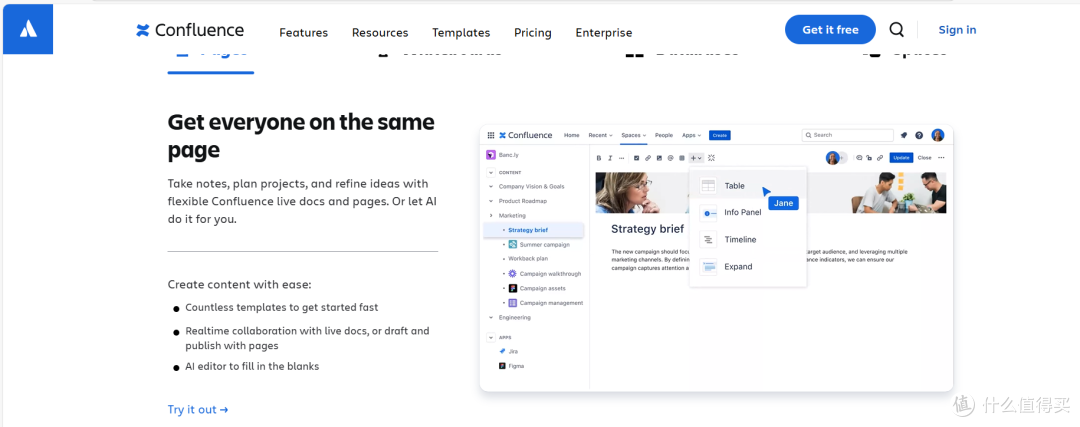Collapse the CONTENT section chevron
This screenshot has width=1080, height=427.
tap(491, 173)
